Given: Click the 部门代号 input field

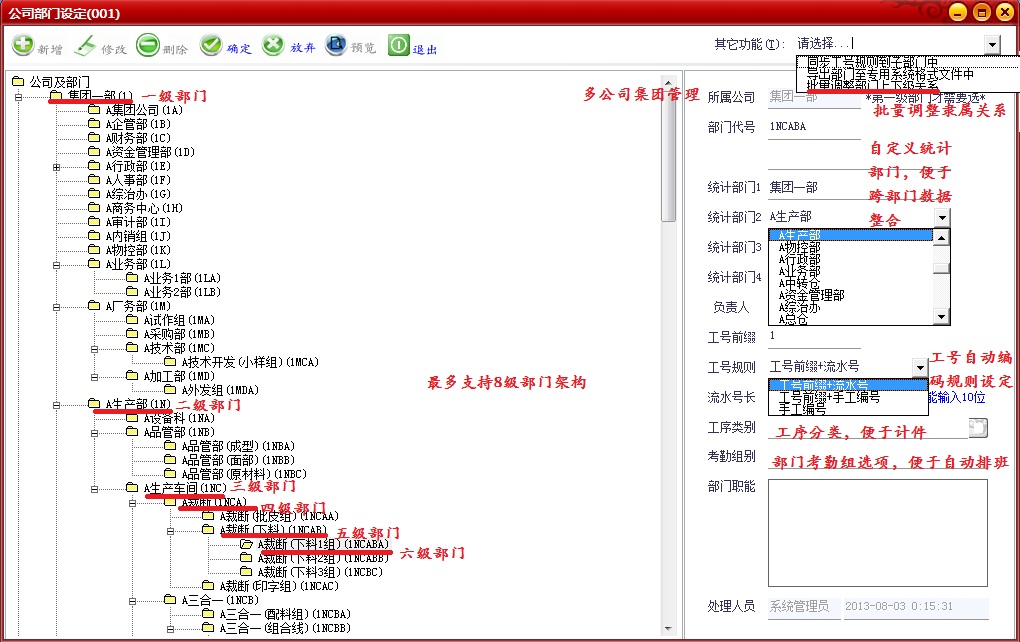Looking at the screenshot, I should pos(814,126).
